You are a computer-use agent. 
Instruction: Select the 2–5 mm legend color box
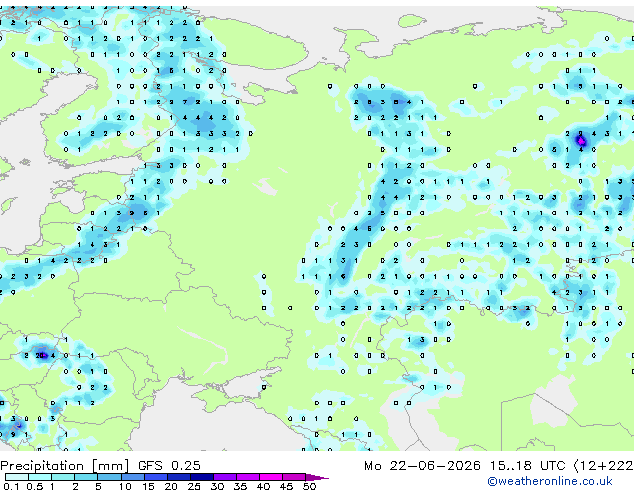tap(86, 477)
